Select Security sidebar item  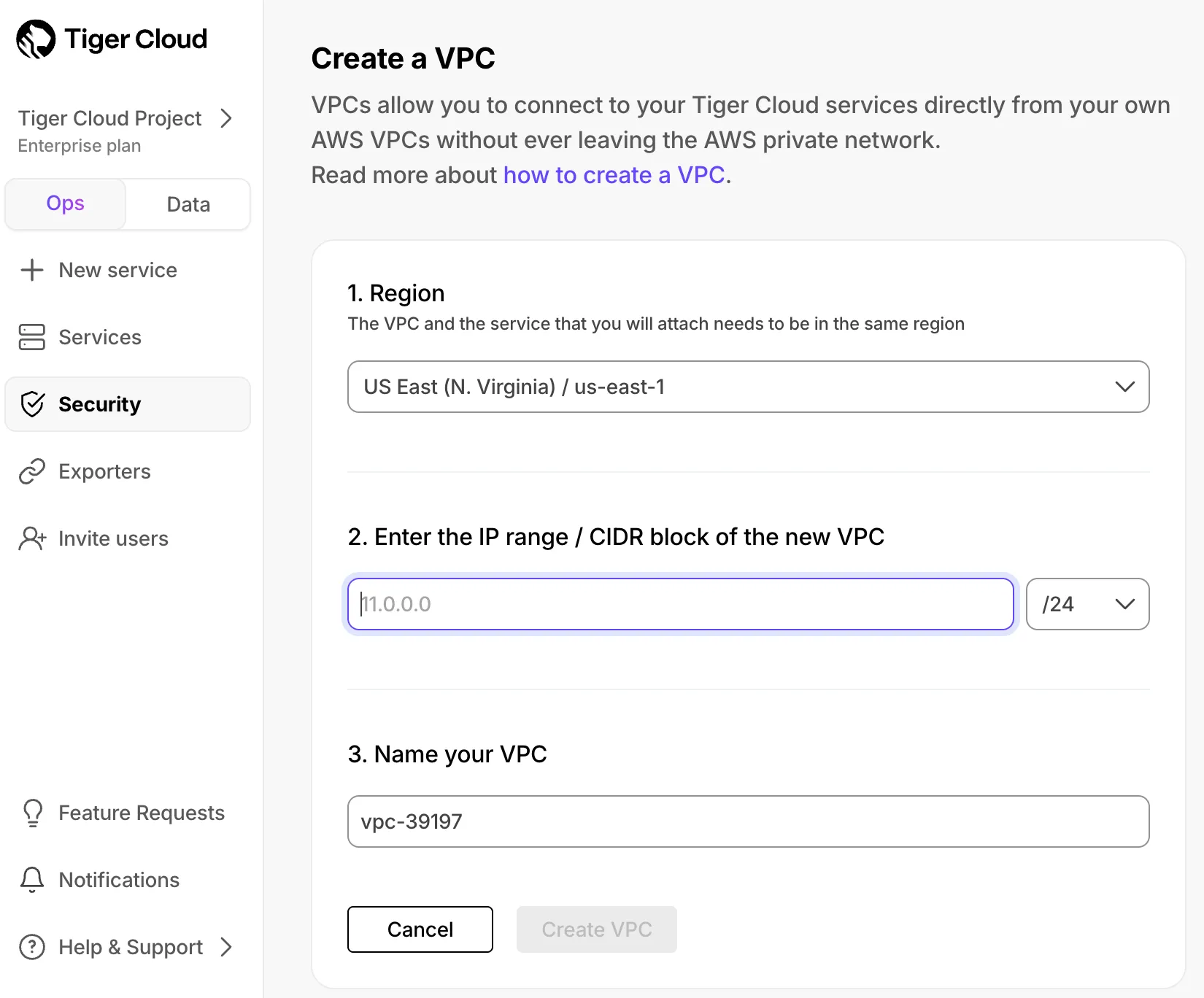[x=128, y=404]
